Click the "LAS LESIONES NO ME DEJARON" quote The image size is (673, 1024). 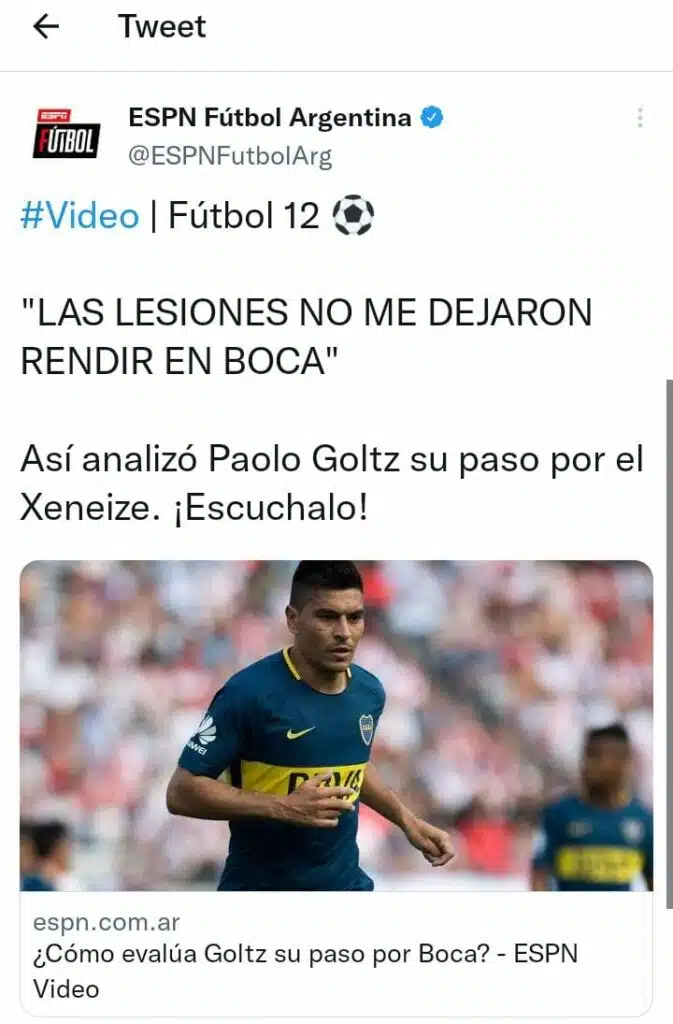(x=306, y=312)
